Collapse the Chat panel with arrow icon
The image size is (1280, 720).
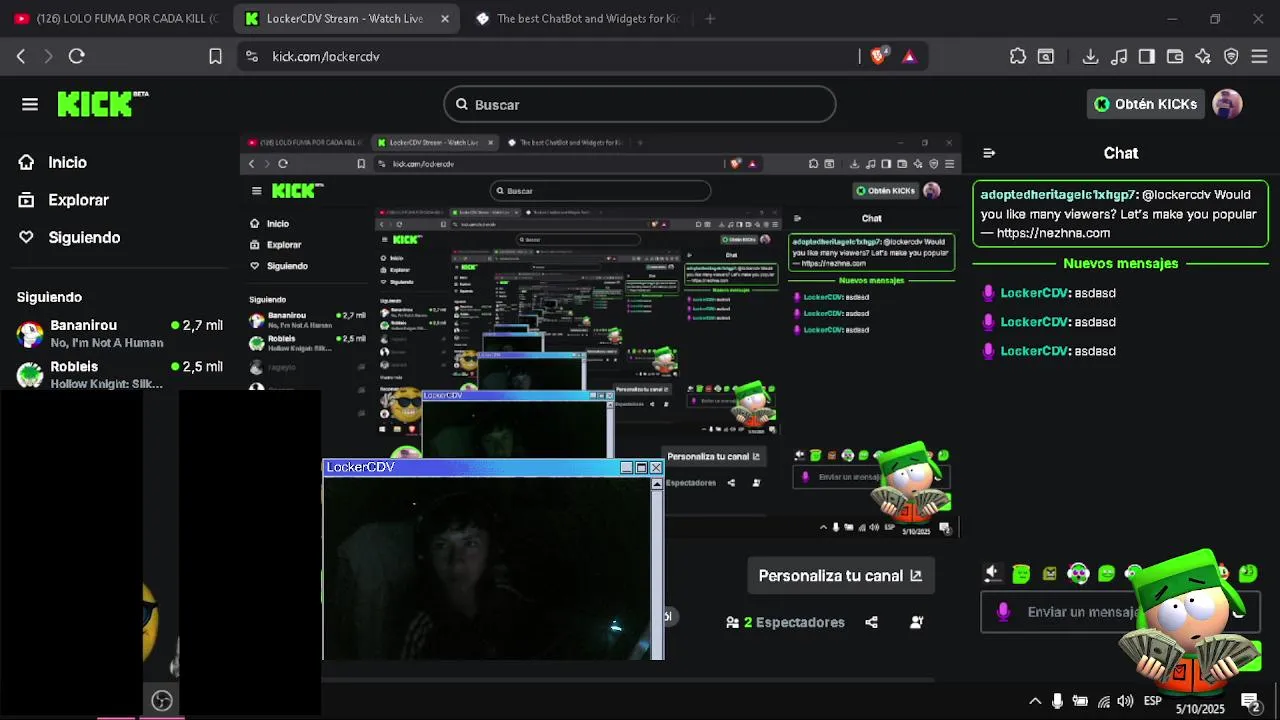point(989,153)
